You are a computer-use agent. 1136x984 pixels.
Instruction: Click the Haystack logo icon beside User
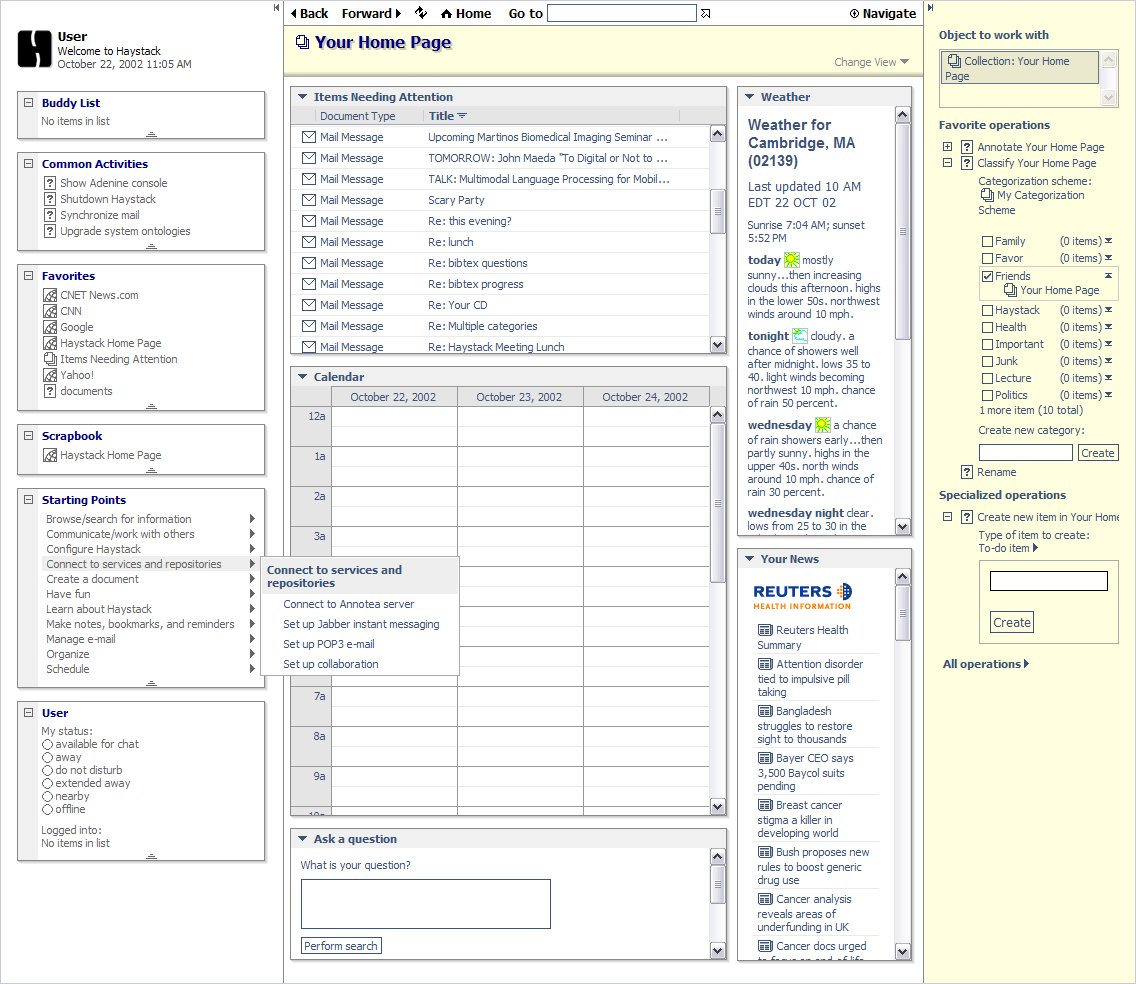coord(35,49)
